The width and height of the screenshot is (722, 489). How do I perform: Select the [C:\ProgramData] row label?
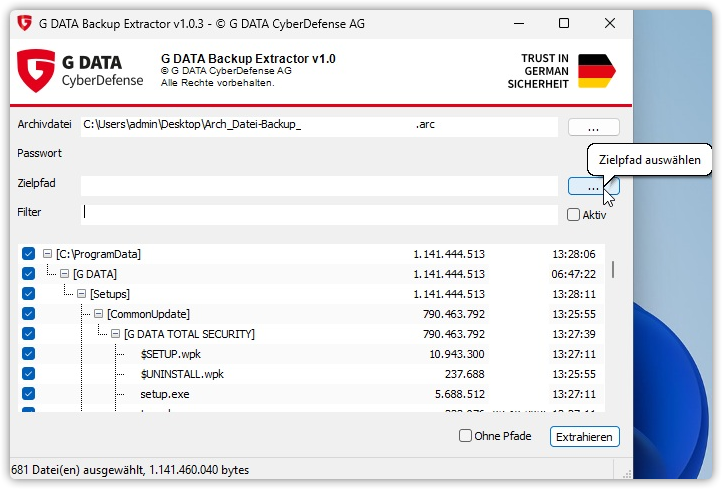pyautogui.click(x=98, y=254)
